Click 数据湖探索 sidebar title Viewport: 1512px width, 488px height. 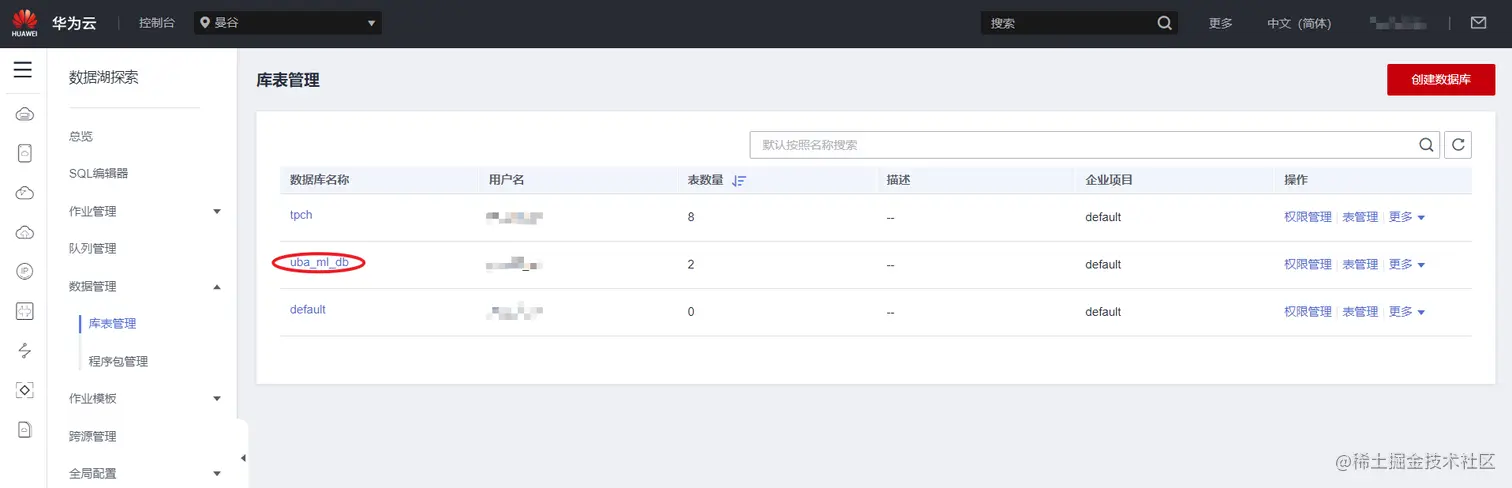pyautogui.click(x=104, y=78)
